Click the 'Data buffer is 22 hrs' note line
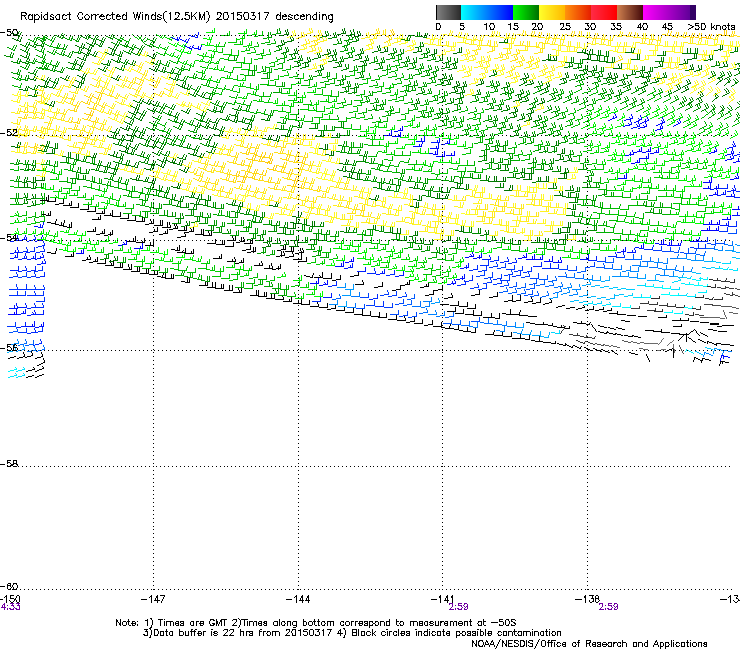 click(x=352, y=633)
